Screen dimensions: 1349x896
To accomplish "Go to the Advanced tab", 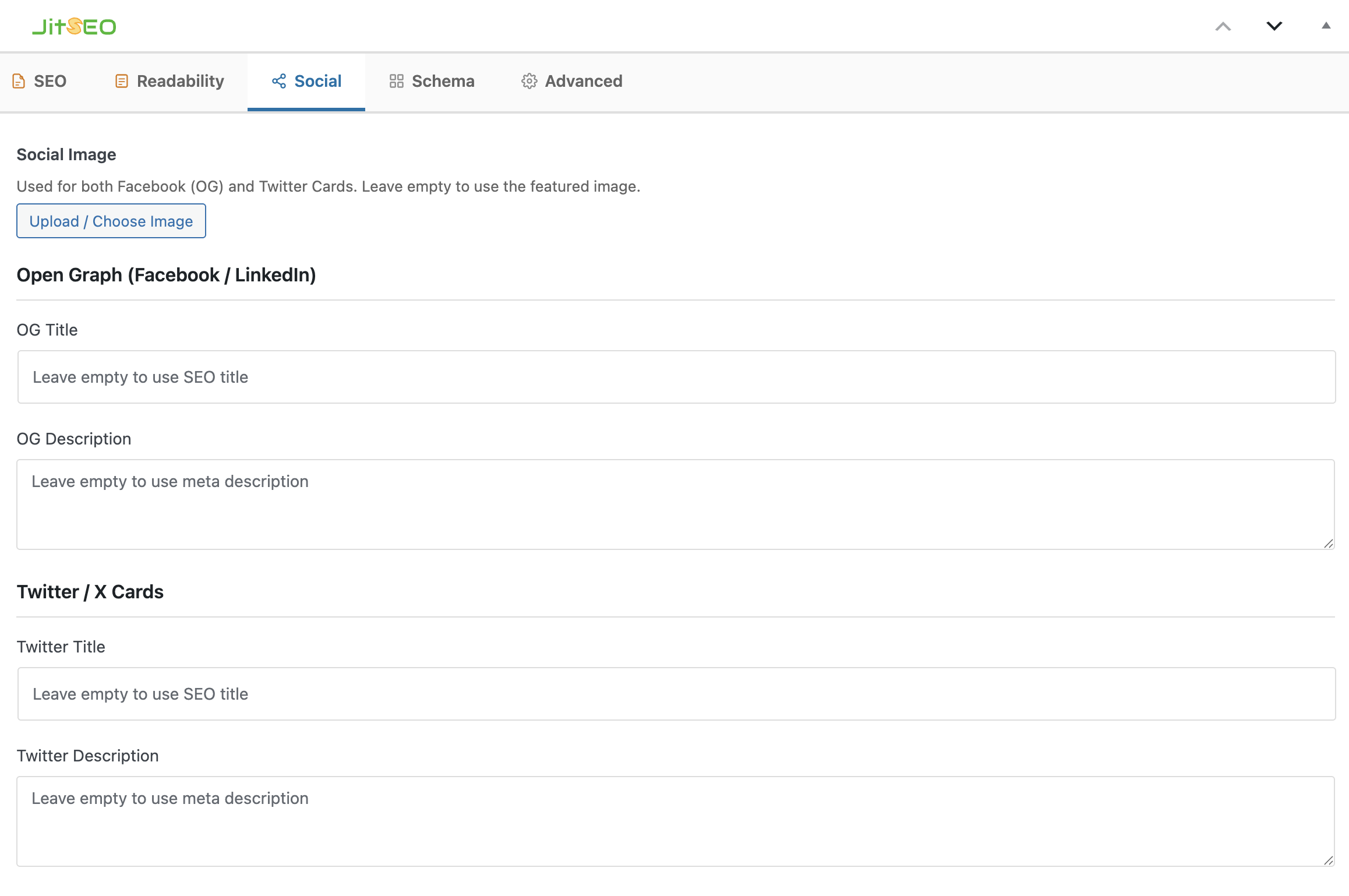I will 583,81.
